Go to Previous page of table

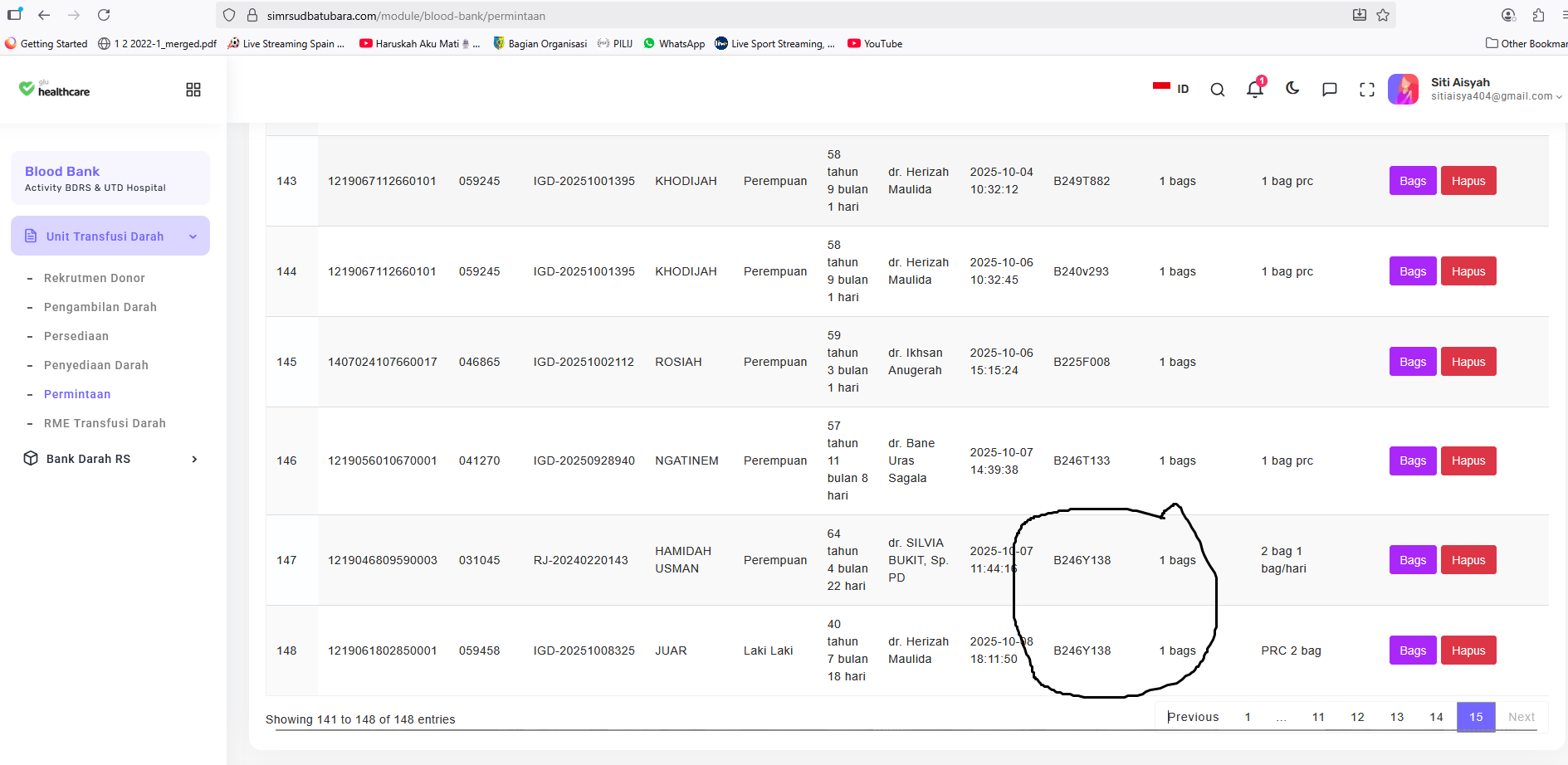pyautogui.click(x=1193, y=717)
